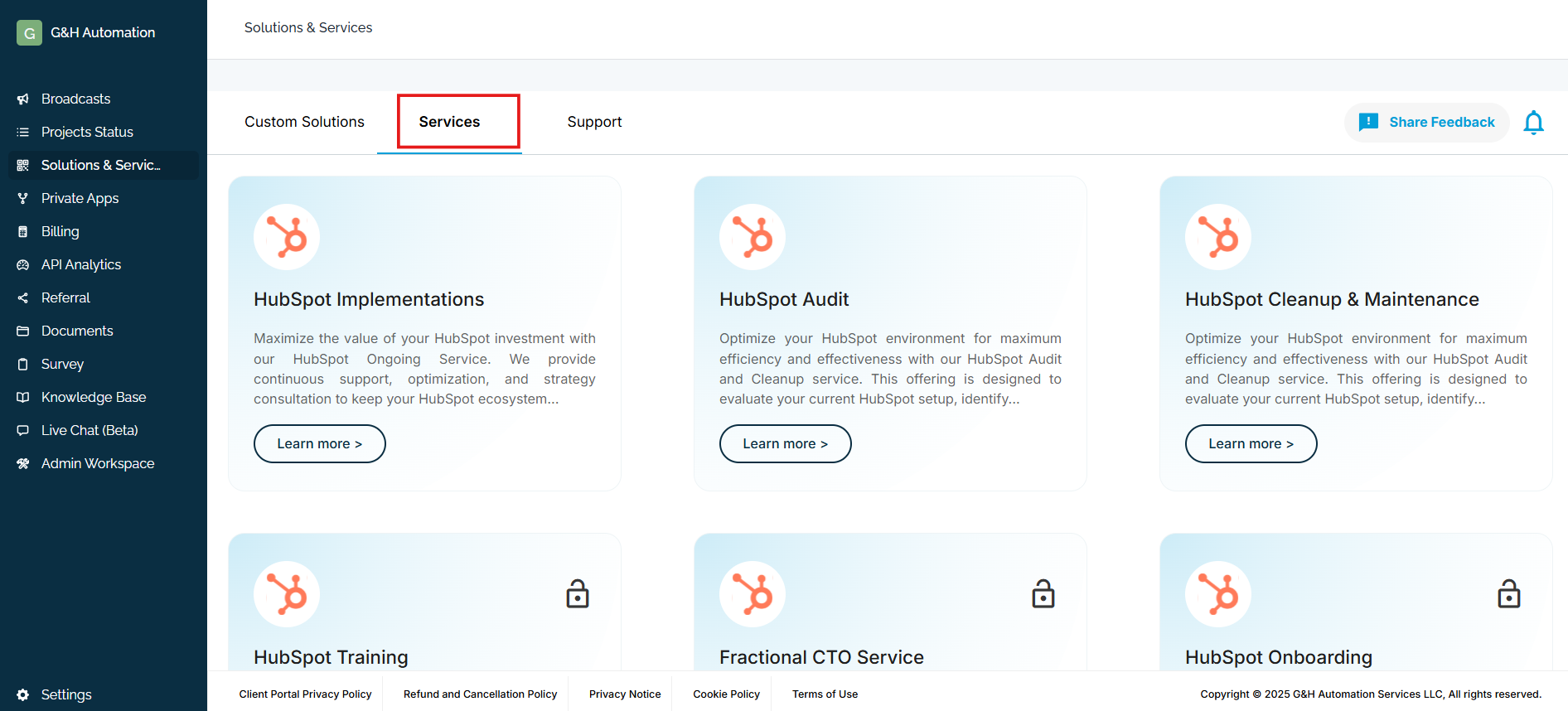Open Broadcasts from the sidebar megaphone icon

pyautogui.click(x=23, y=99)
